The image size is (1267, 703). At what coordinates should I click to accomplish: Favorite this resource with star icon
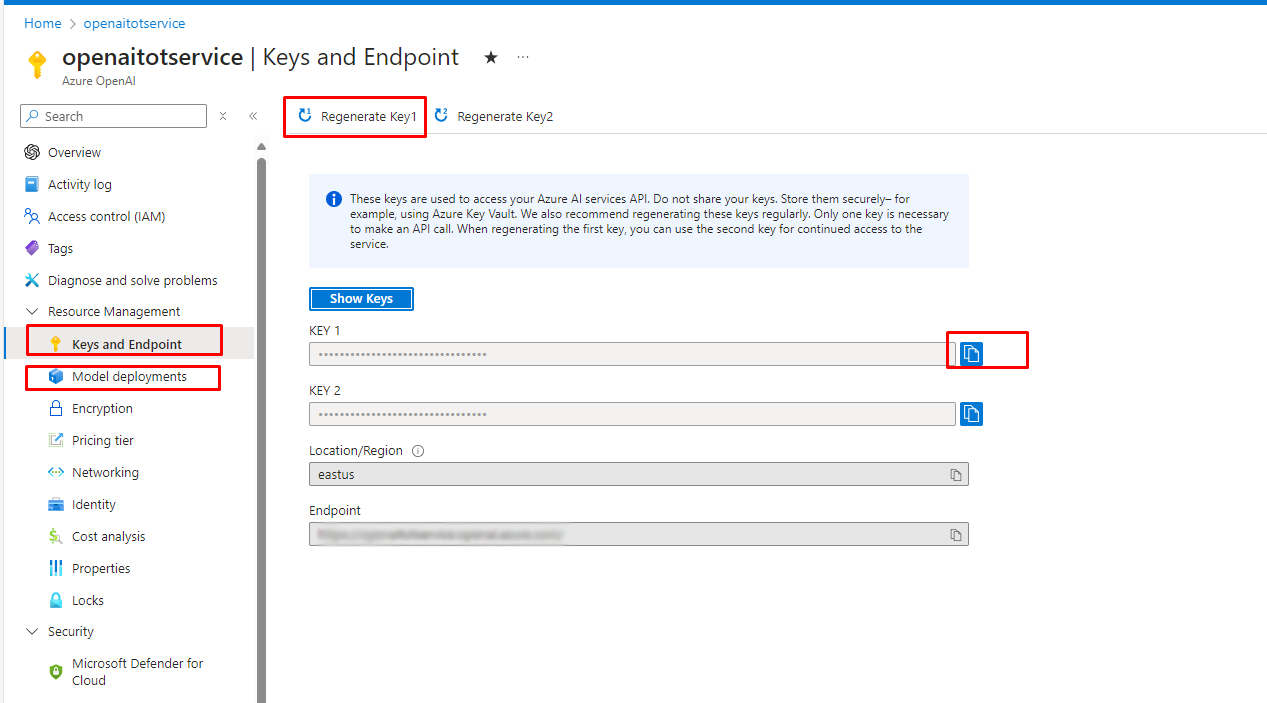491,57
